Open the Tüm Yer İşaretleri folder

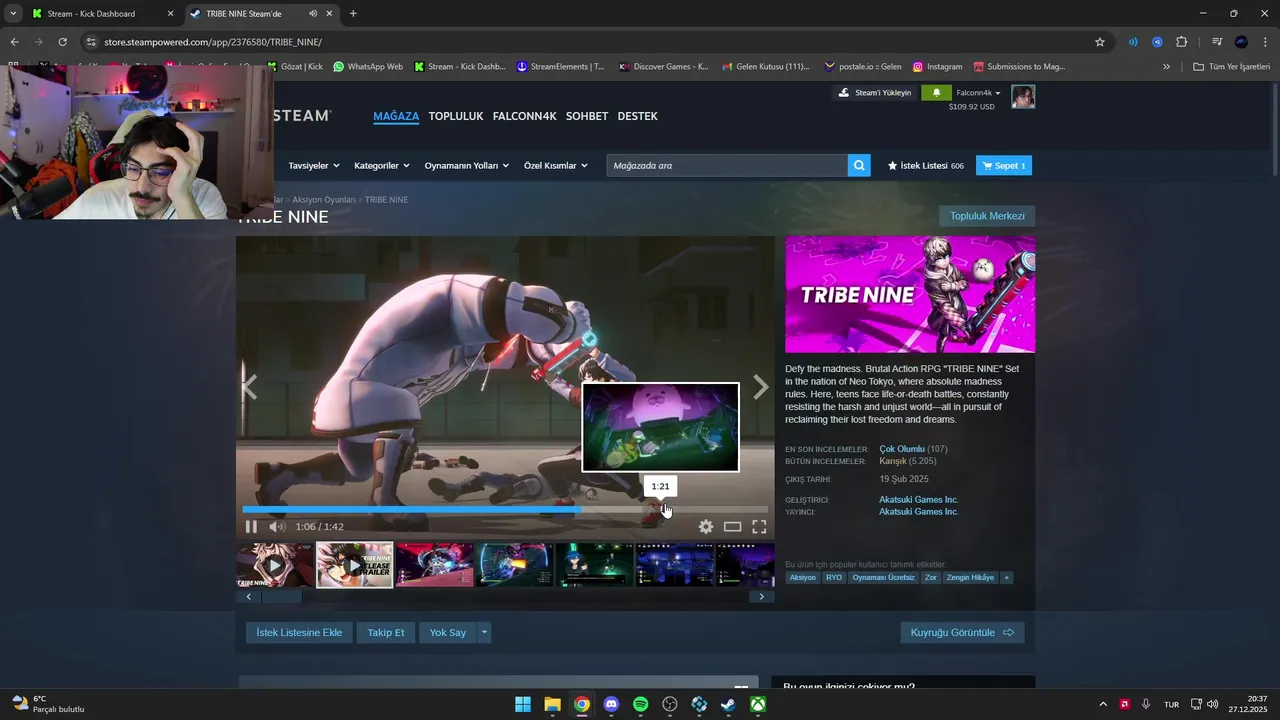click(x=1231, y=67)
